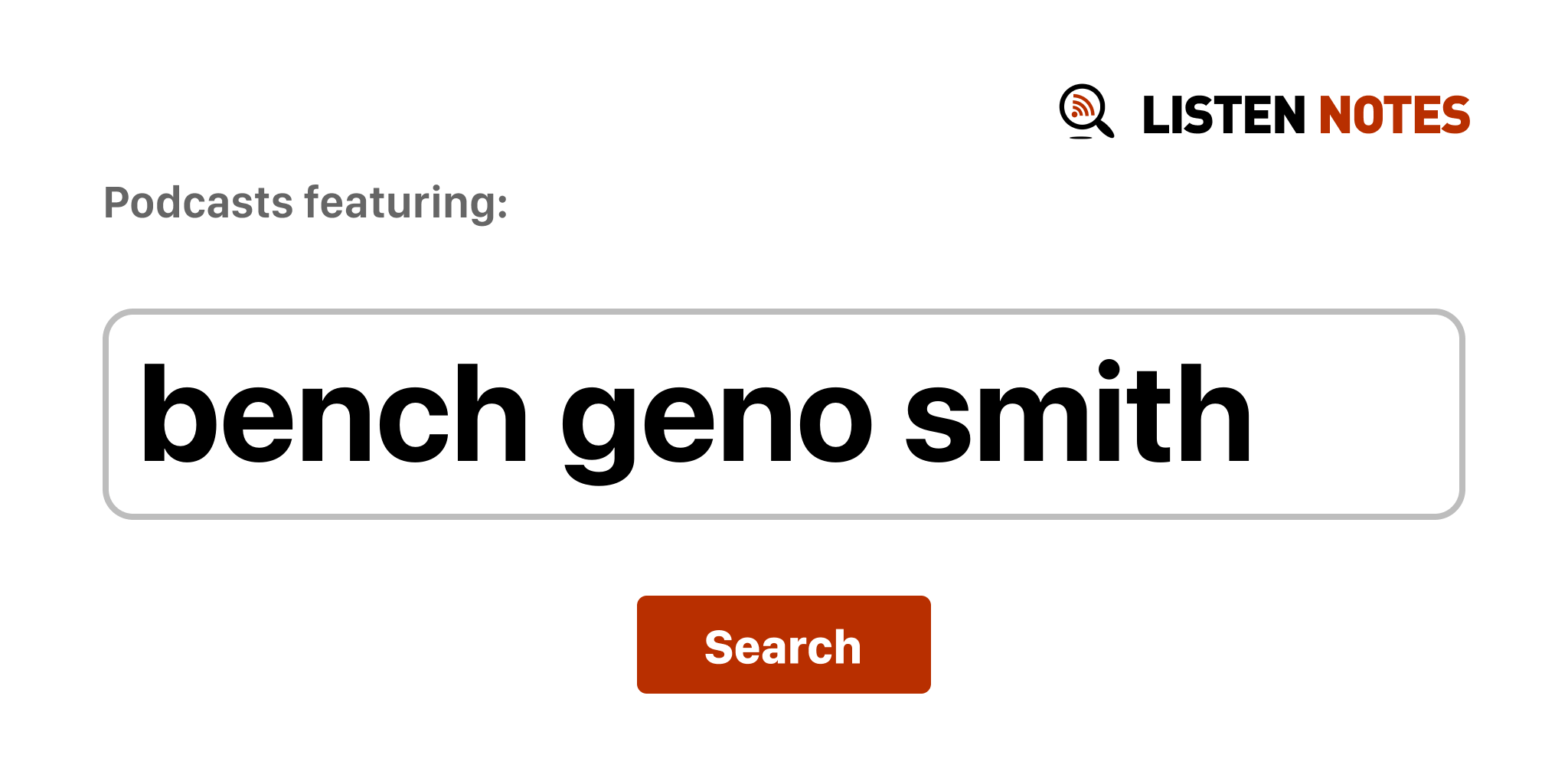Click the magnifying glass handle in the logo
Viewport: 1568px width, 784px height.
[x=1105, y=128]
